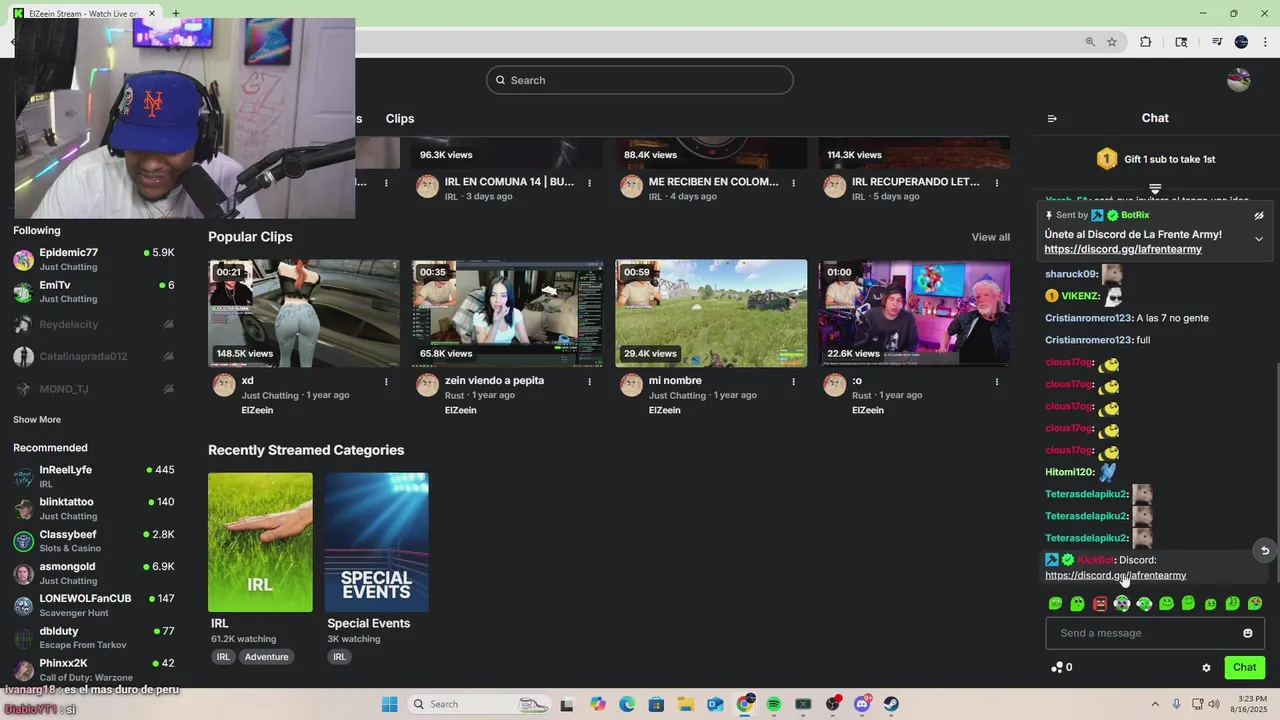Open options for 'ME RECIBEN EN COLOM...' video
Viewport: 1280px width, 720px height.
pos(794,183)
